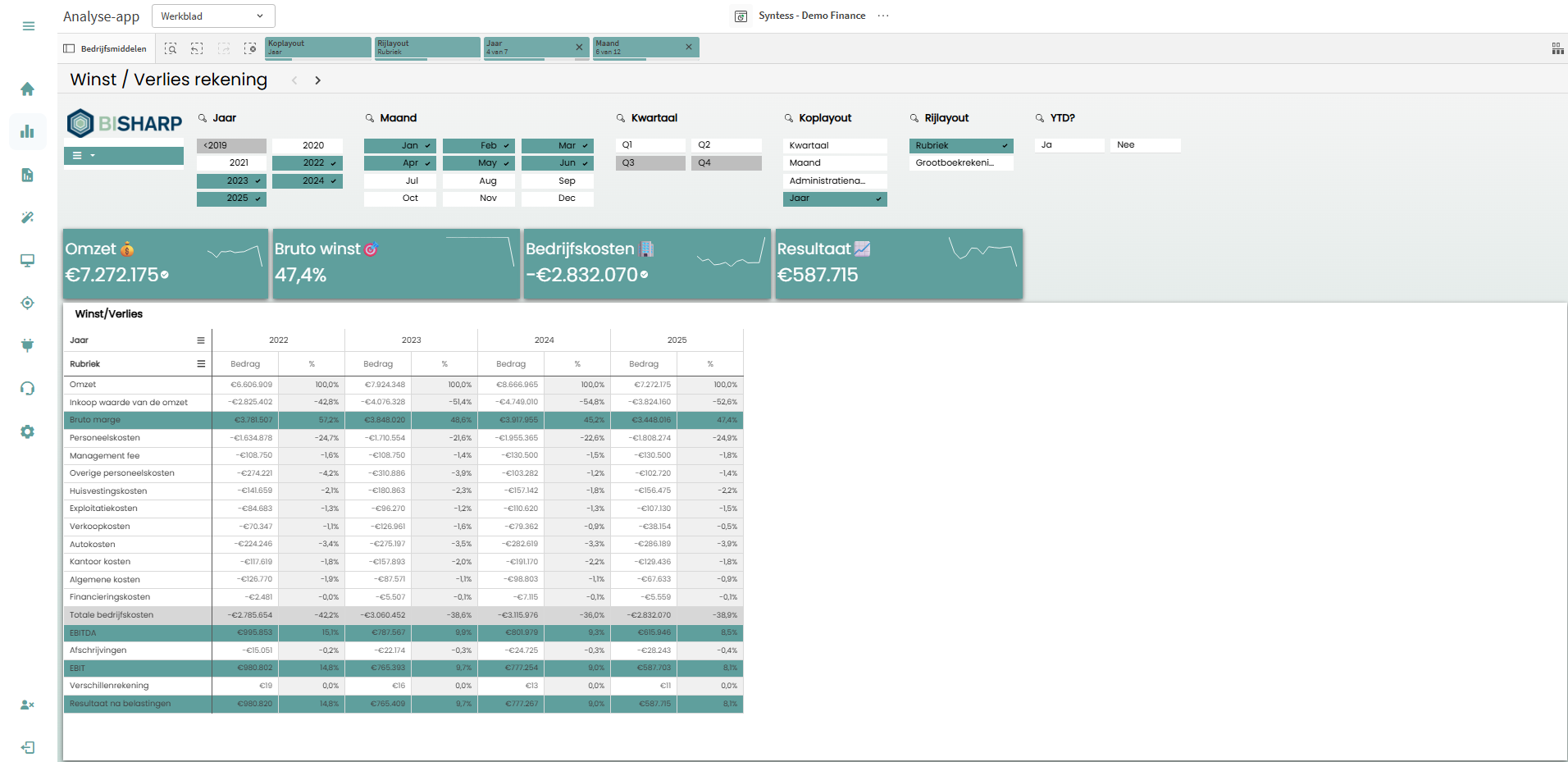Click the Omzet KPI card
Image resolution: width=1568 pixels, height=762 pixels.
(x=166, y=264)
